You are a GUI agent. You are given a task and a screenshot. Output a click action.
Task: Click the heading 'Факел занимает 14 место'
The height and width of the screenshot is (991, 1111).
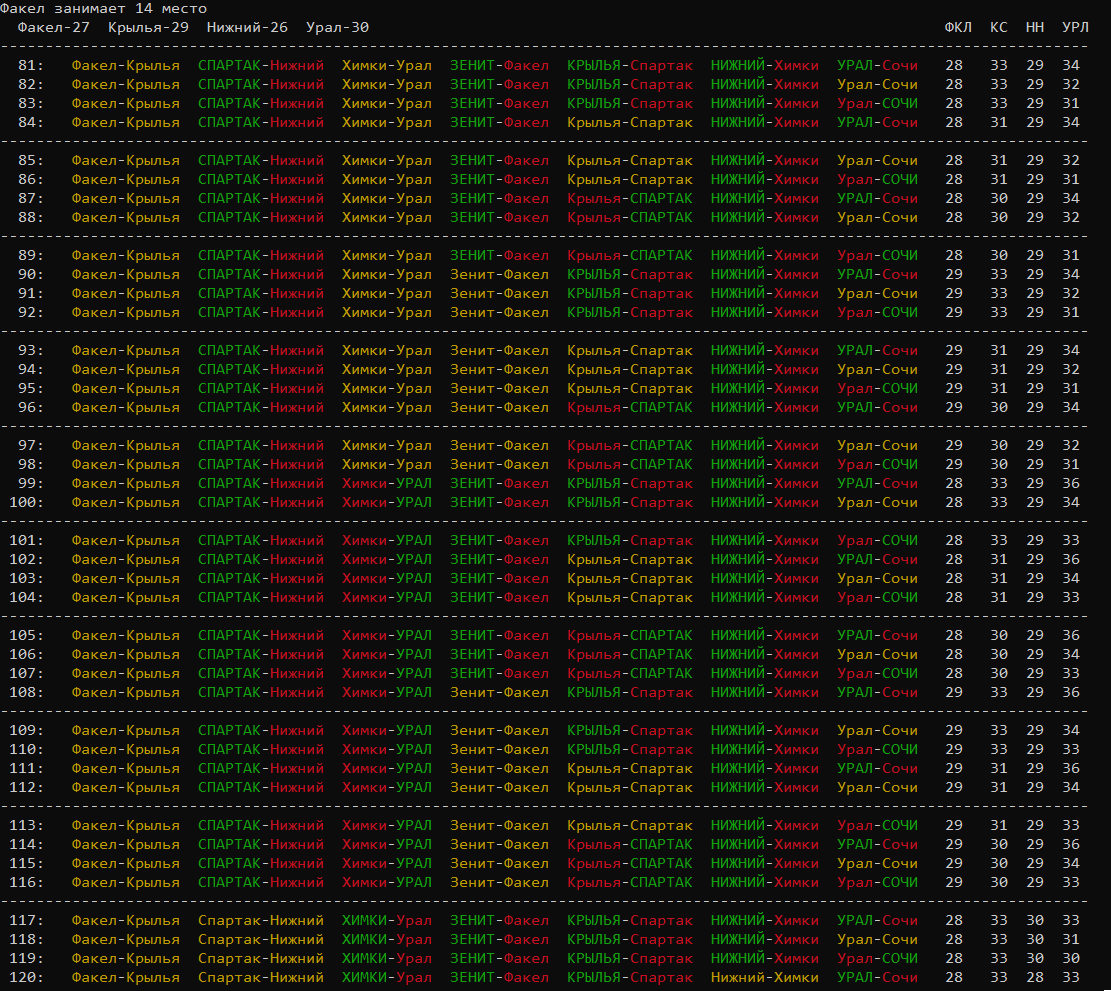tap(103, 9)
